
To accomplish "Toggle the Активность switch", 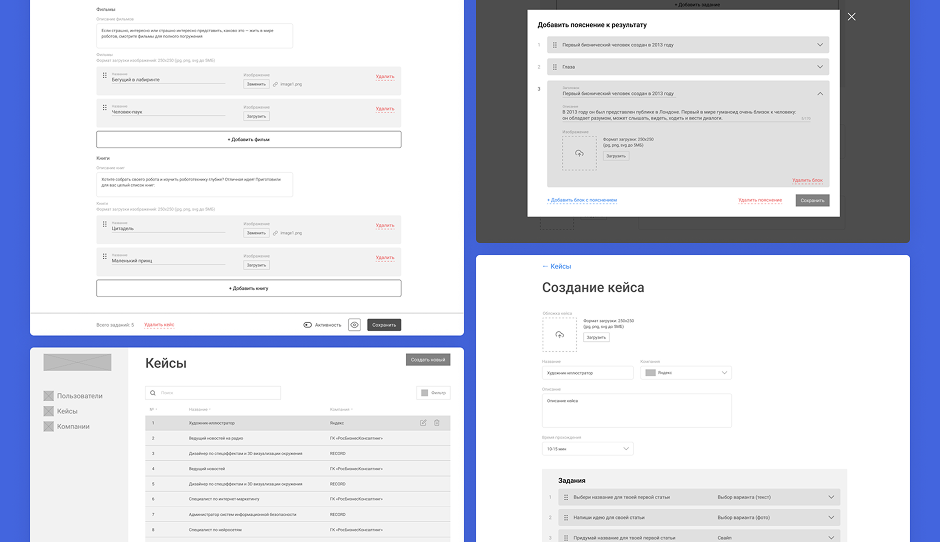I will (308, 325).
